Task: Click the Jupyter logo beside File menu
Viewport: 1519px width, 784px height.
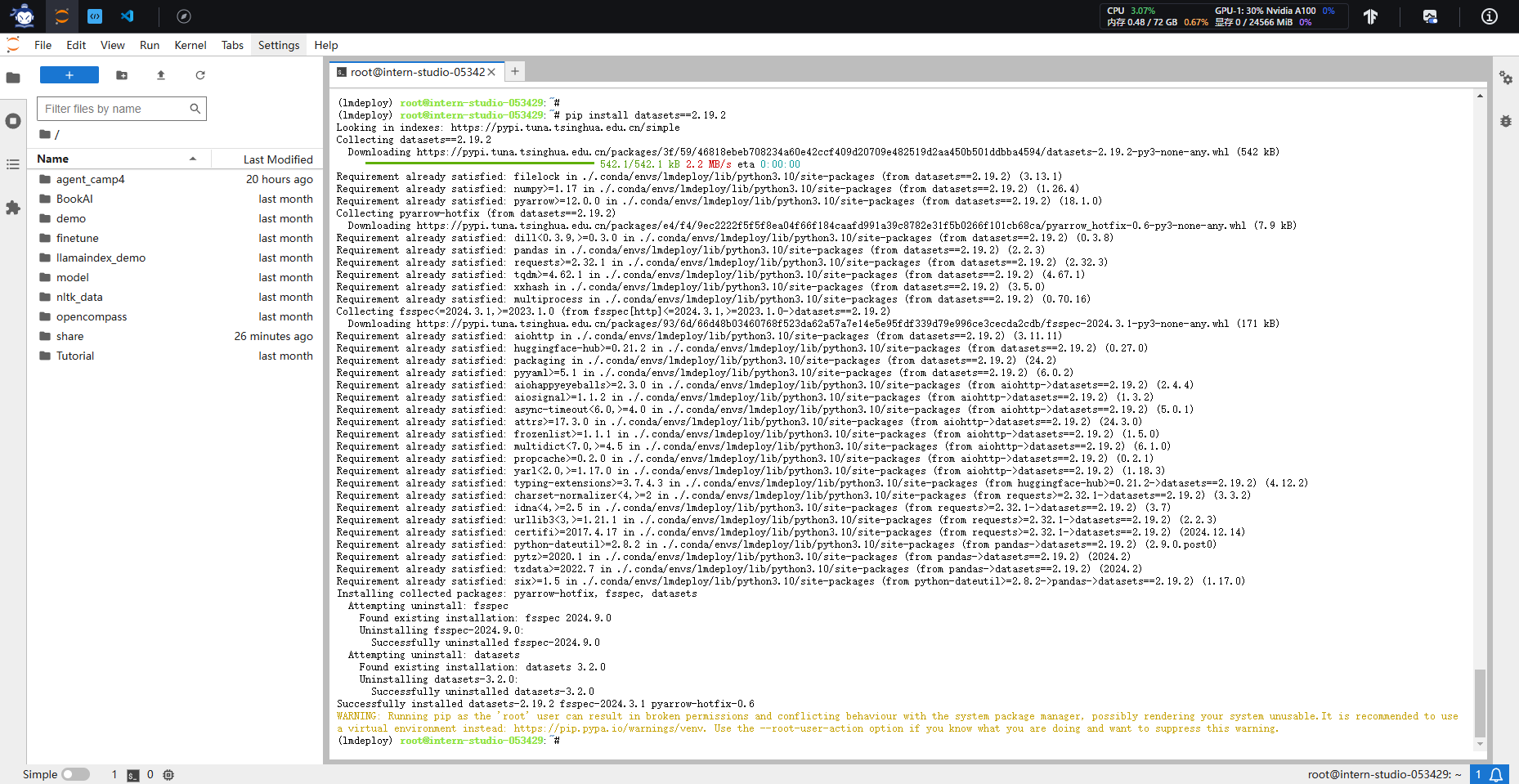Action: [13, 45]
